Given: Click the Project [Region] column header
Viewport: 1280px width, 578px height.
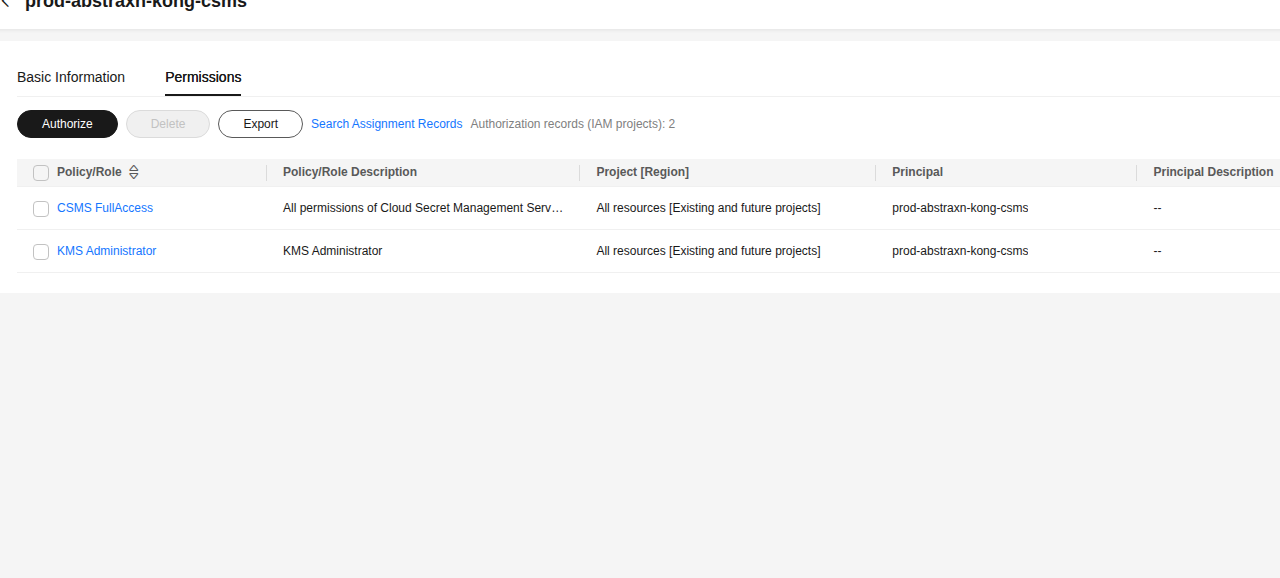Looking at the screenshot, I should [x=642, y=172].
